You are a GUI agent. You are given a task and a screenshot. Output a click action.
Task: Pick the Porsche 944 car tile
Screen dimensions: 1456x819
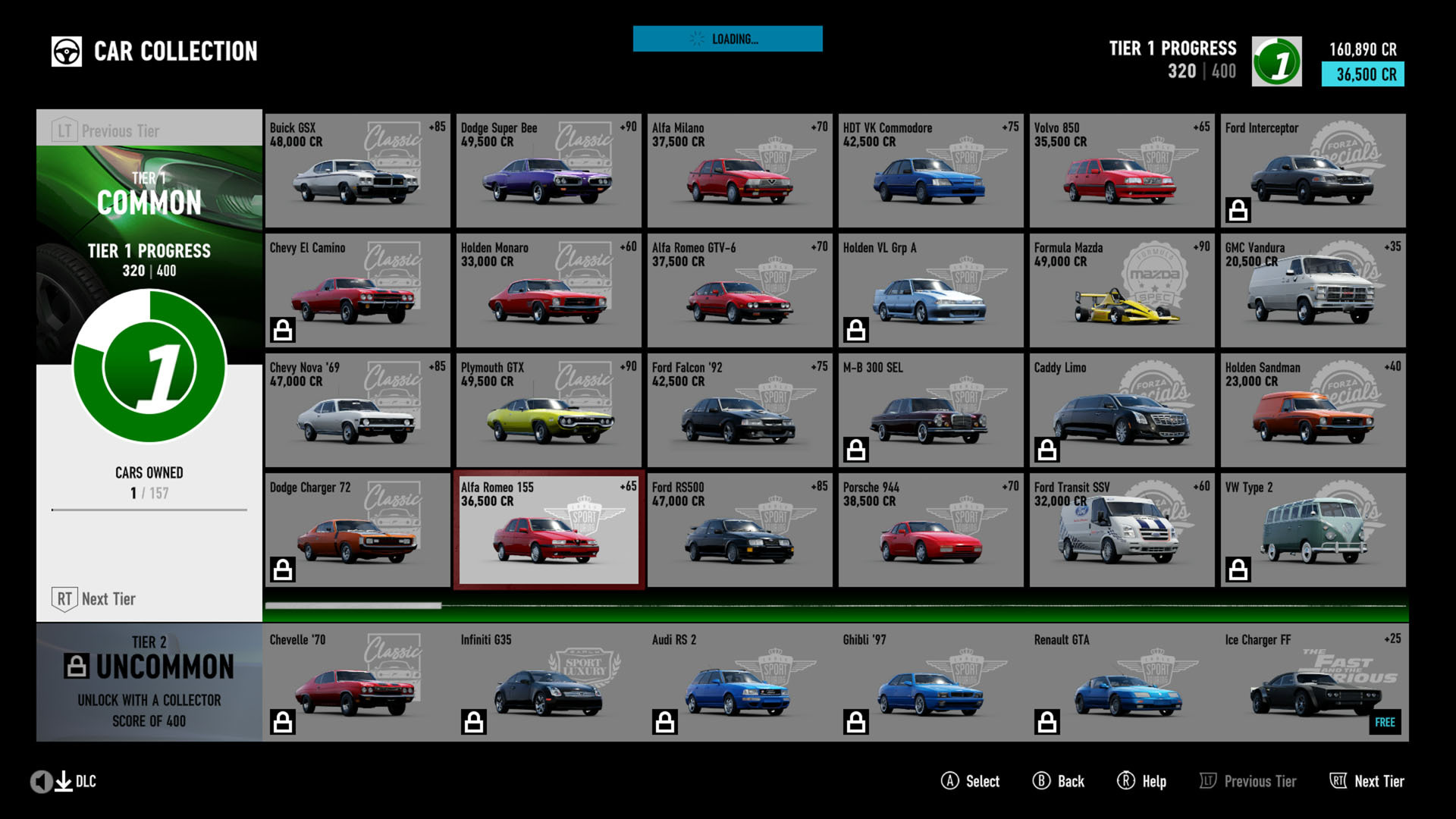[x=930, y=530]
